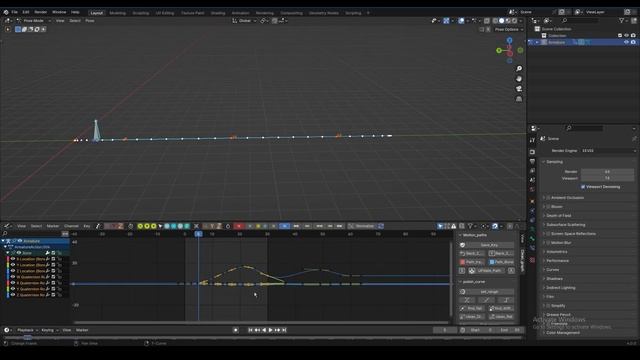Toggle eye visibility of Armature in outliner
The width and height of the screenshot is (640, 360).
pyautogui.click(x=626, y=42)
